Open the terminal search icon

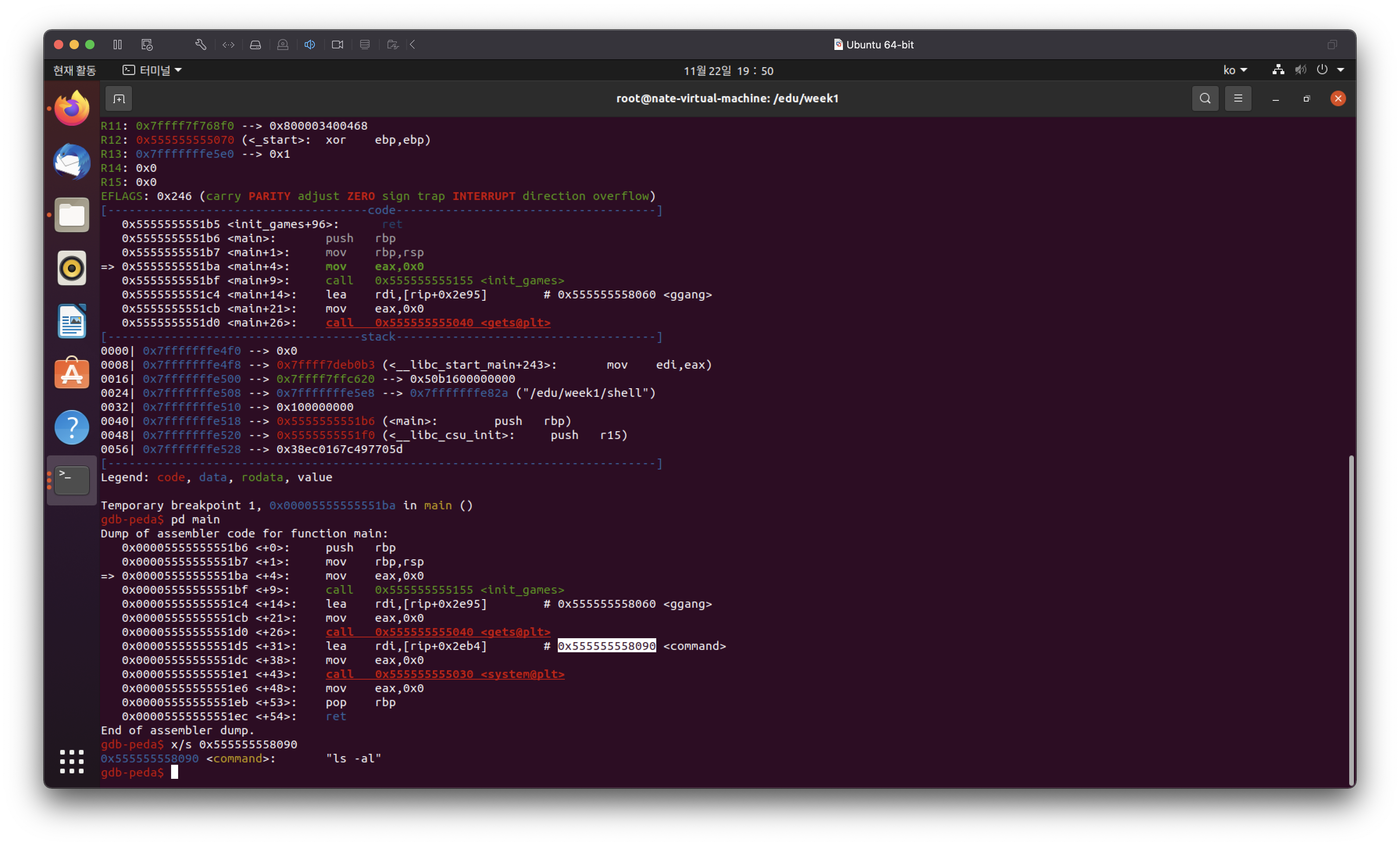[x=1205, y=99]
